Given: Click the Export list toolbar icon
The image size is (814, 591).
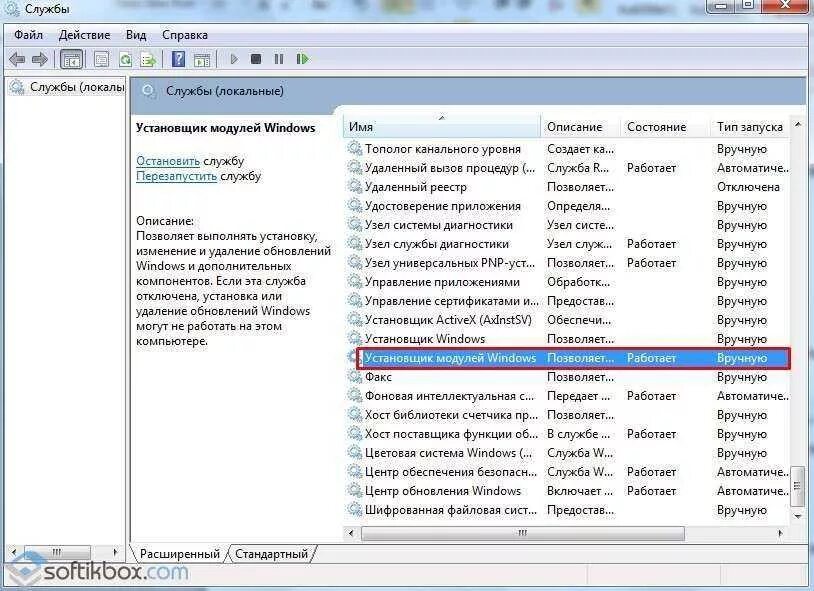Looking at the screenshot, I should [x=148, y=59].
